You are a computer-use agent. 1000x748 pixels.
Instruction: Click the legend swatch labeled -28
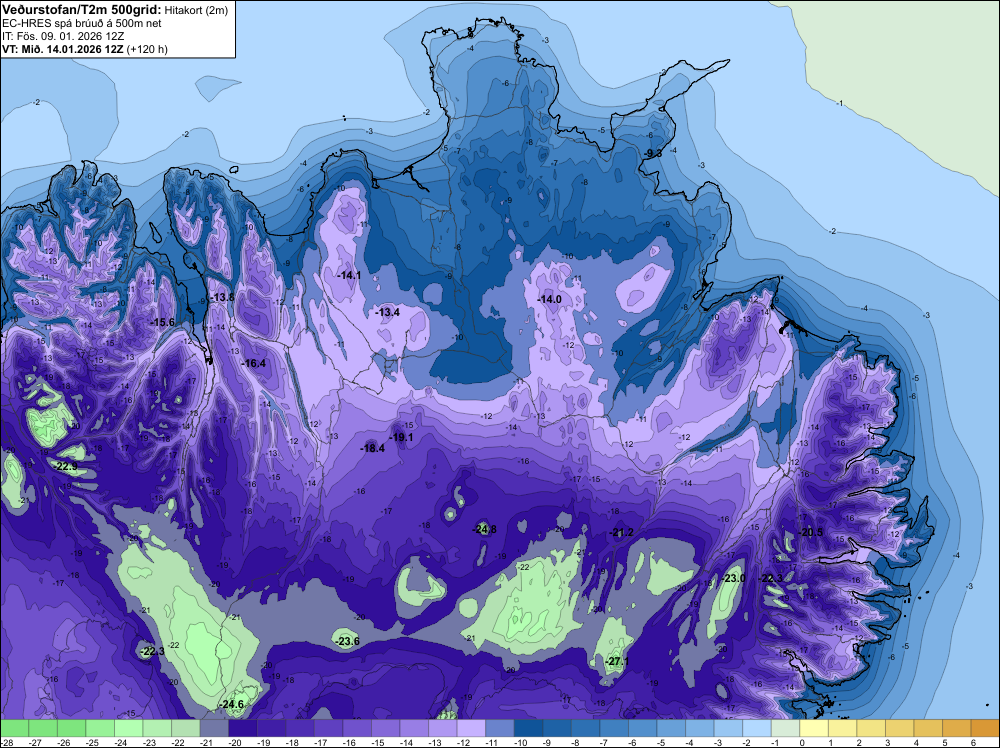pyautogui.click(x=15, y=728)
